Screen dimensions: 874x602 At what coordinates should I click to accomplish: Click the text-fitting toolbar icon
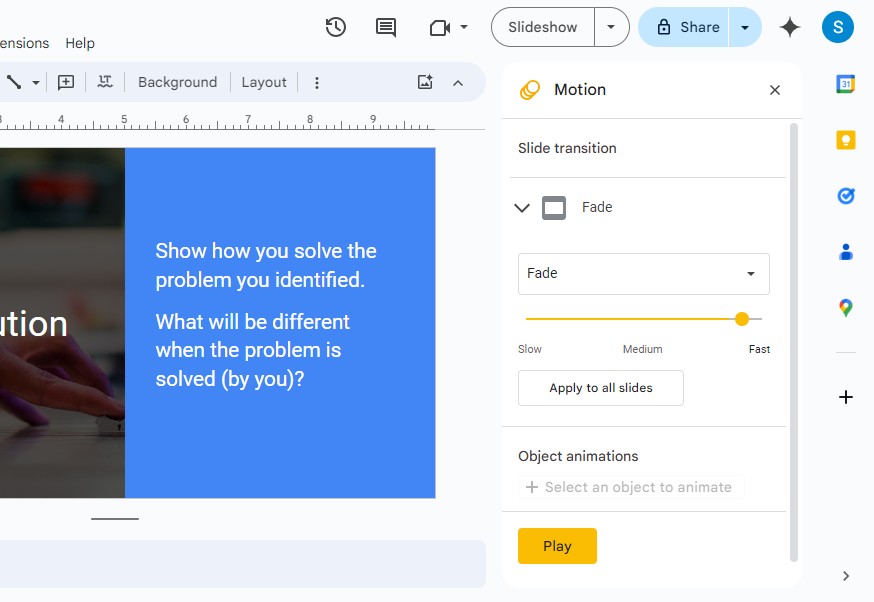(x=105, y=82)
